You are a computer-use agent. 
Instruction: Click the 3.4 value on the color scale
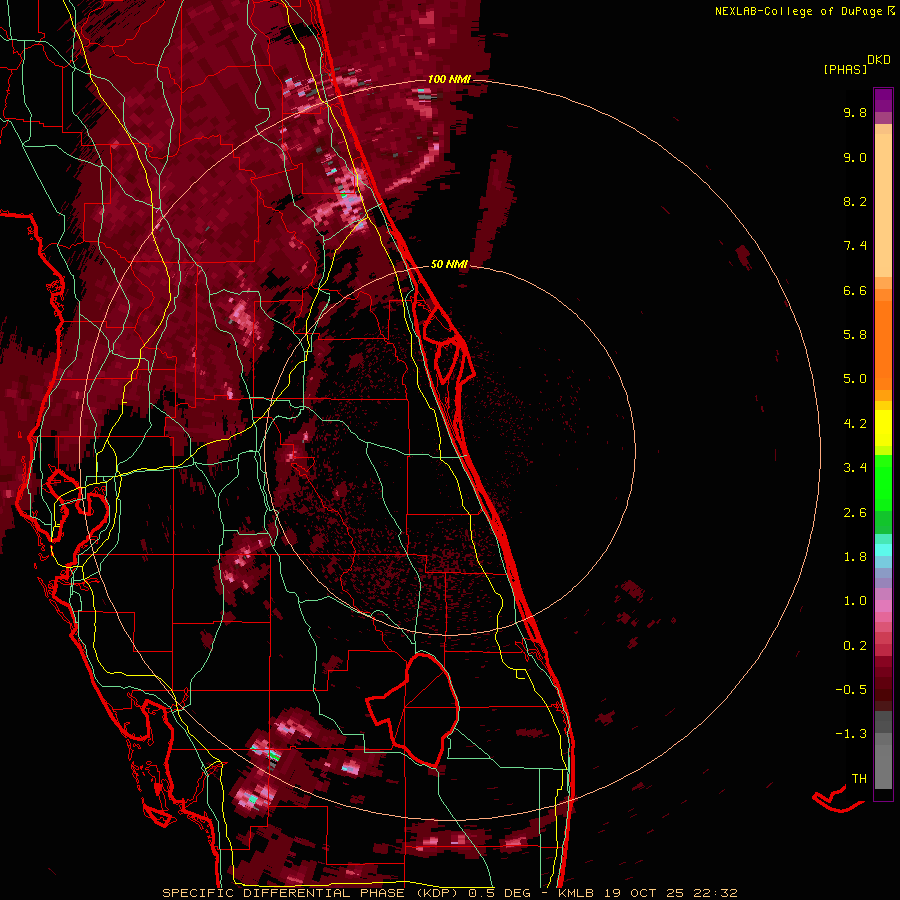[x=855, y=468]
